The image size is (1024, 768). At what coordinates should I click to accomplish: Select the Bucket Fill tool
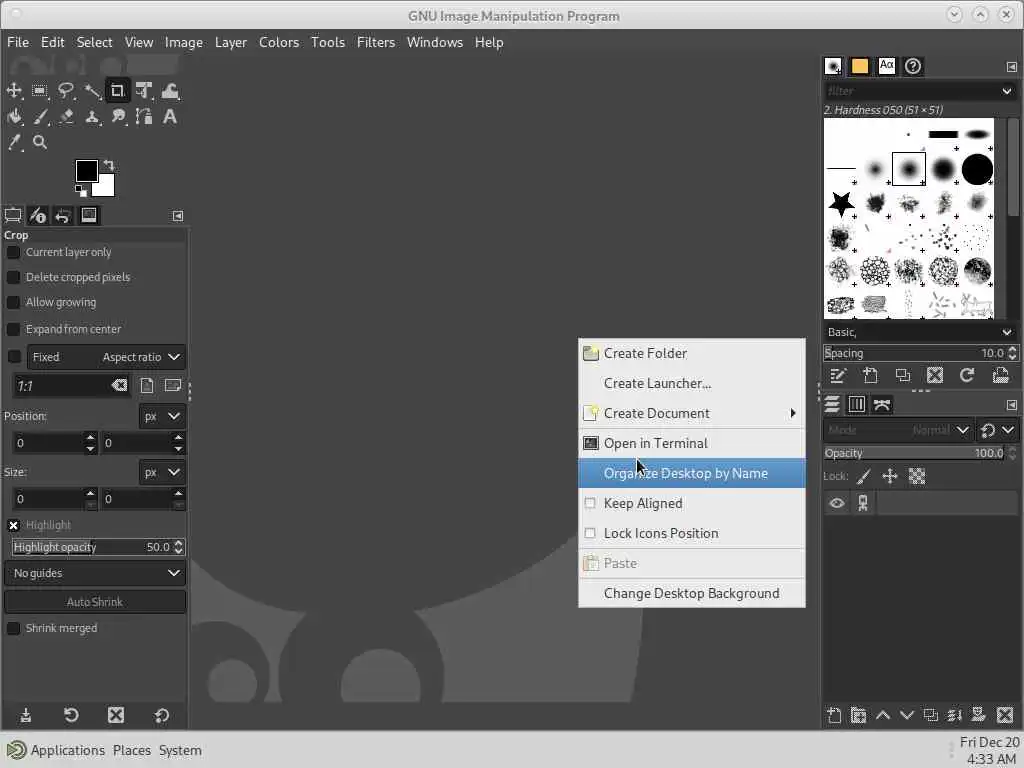(14, 117)
